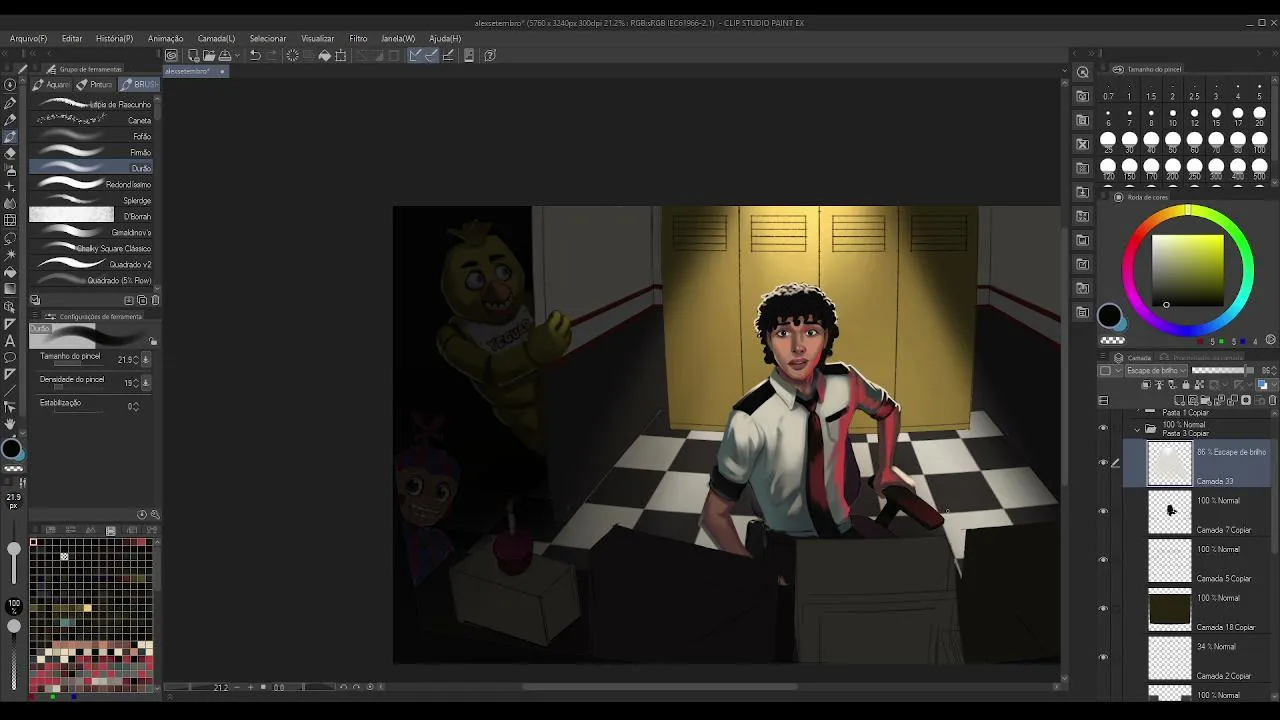Click the Quick Access magnifier icon in right dock

tap(1083, 72)
